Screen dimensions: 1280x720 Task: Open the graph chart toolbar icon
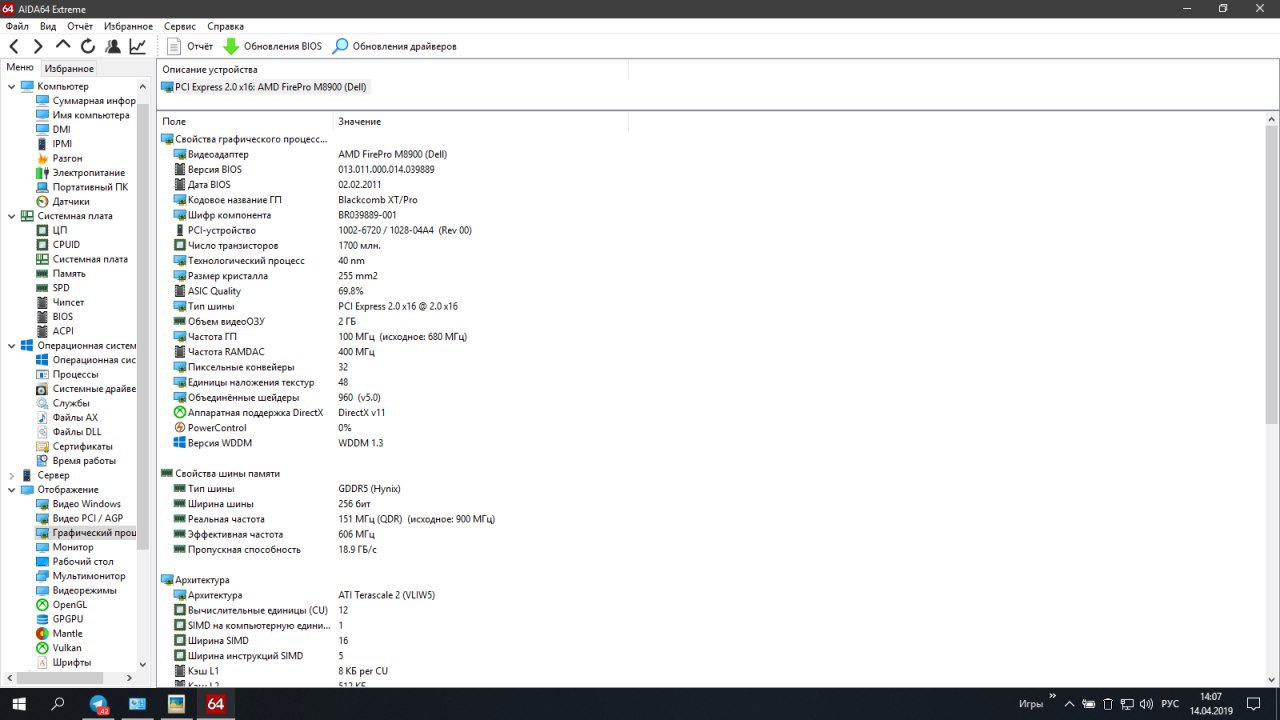coord(138,46)
